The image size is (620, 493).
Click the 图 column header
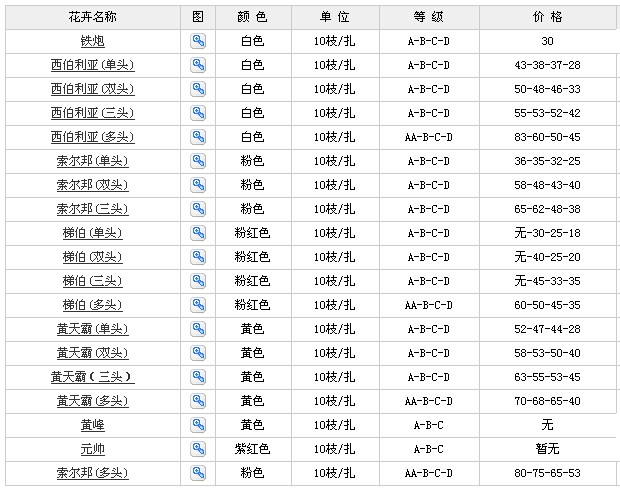coord(198,17)
